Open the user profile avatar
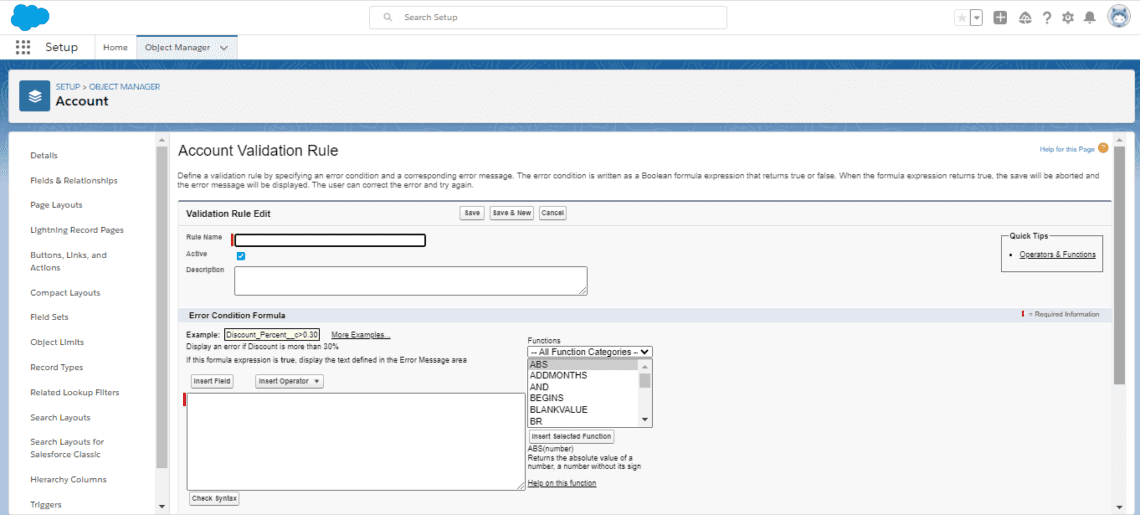Viewport: 1140px width, 515px height. [x=1118, y=17]
